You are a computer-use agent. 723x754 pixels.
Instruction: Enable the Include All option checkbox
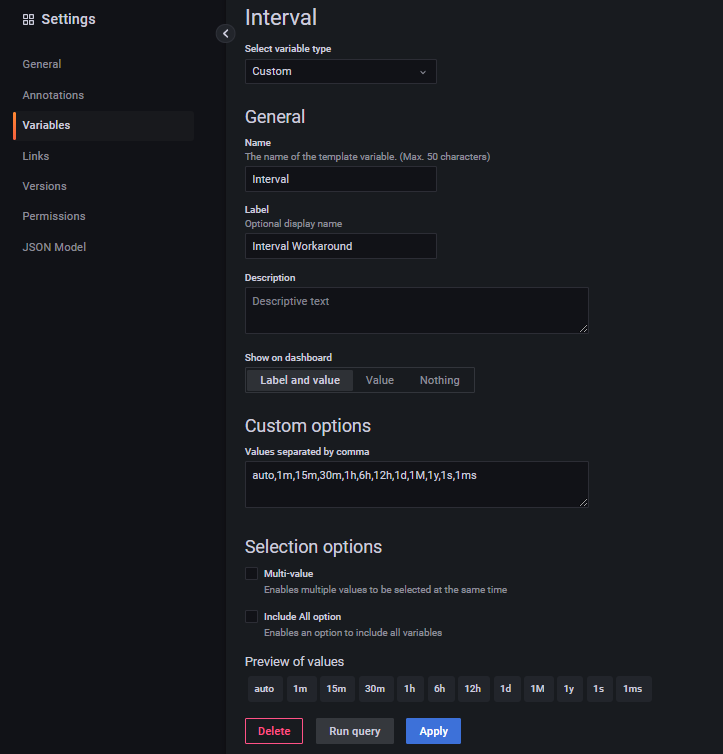point(252,617)
